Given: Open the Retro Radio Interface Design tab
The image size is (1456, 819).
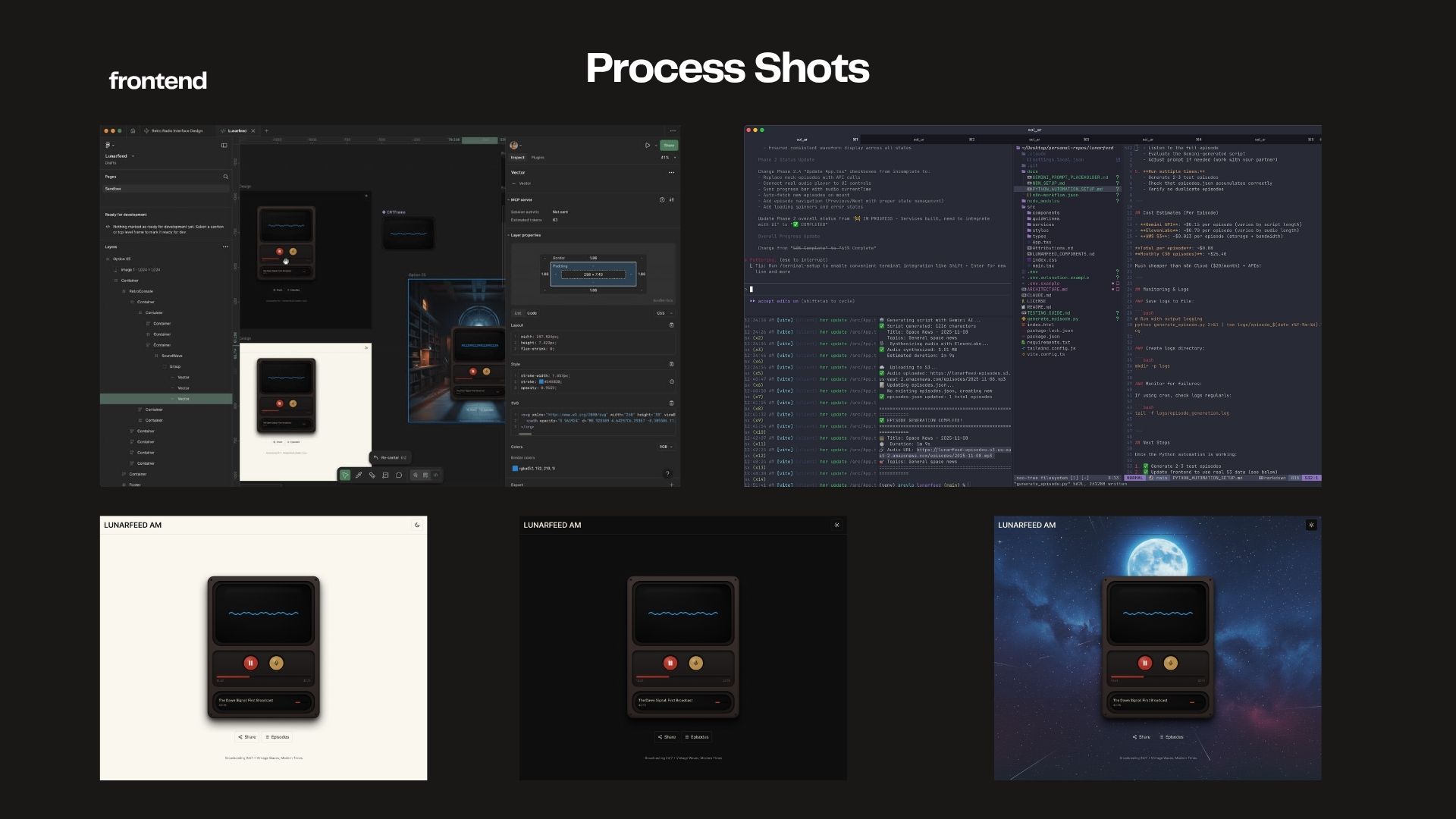Looking at the screenshot, I should point(177,130).
